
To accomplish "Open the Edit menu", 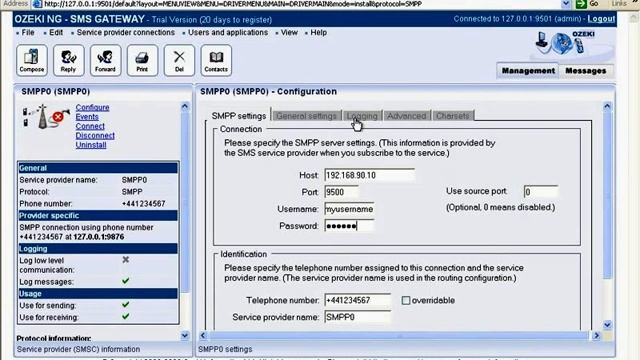I will (x=56, y=32).
